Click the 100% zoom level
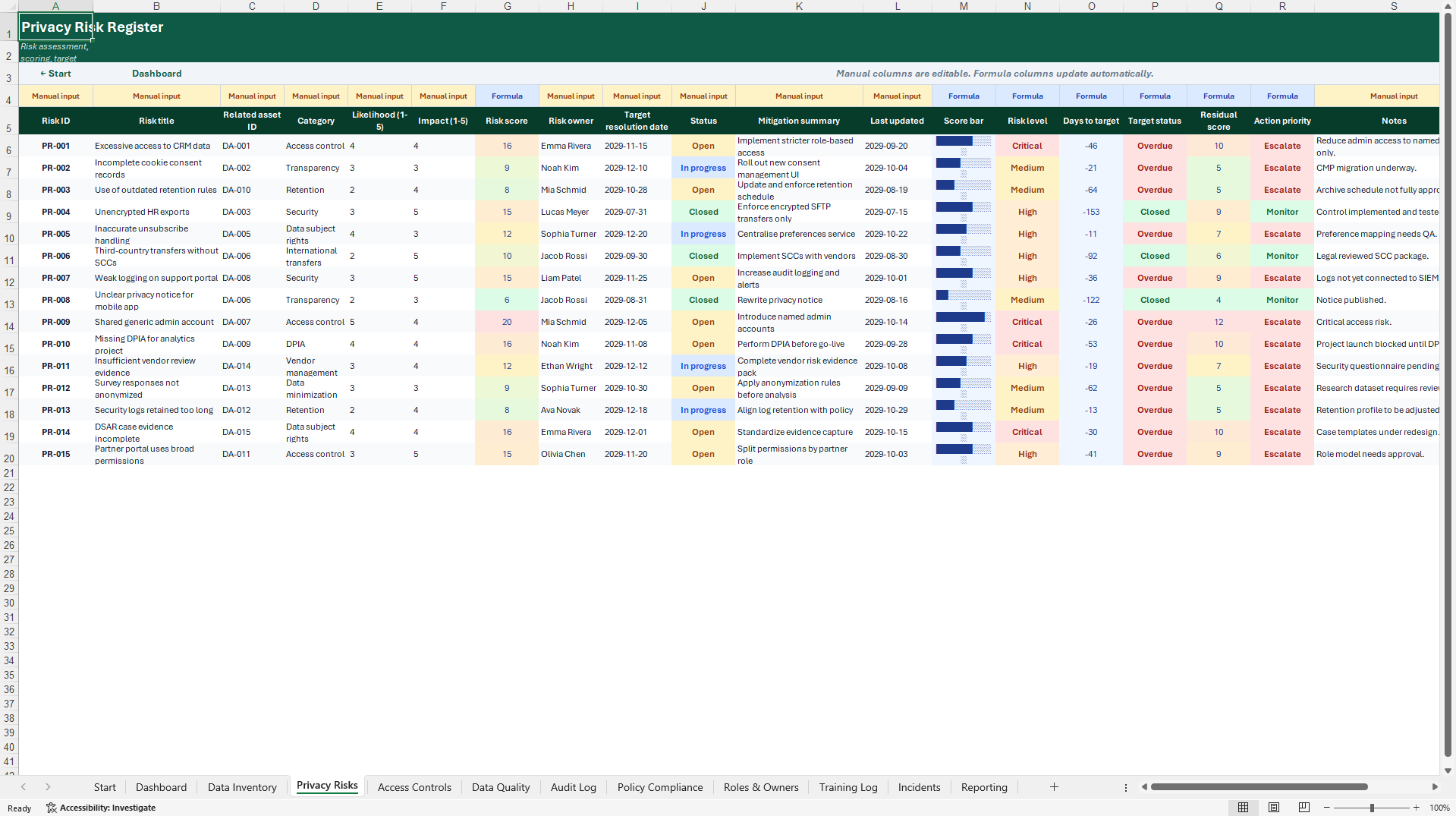The image size is (1456, 816). click(x=1439, y=808)
